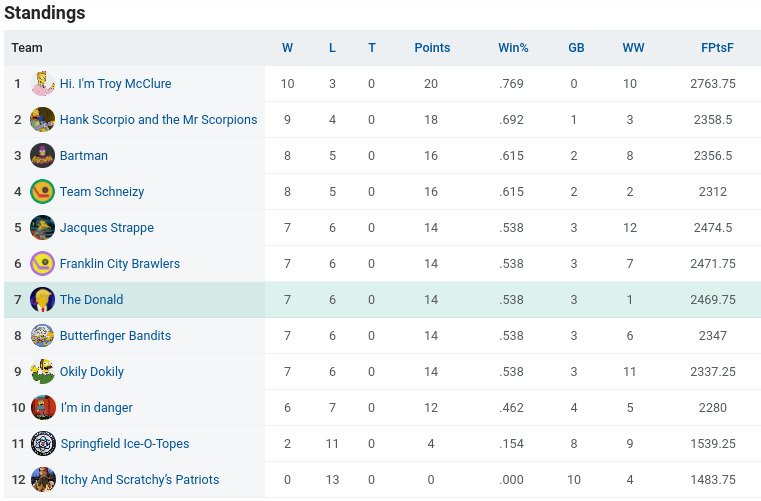Image resolution: width=761 pixels, height=501 pixels.
Task: Open the I'm in danger team link
Action: pos(96,408)
